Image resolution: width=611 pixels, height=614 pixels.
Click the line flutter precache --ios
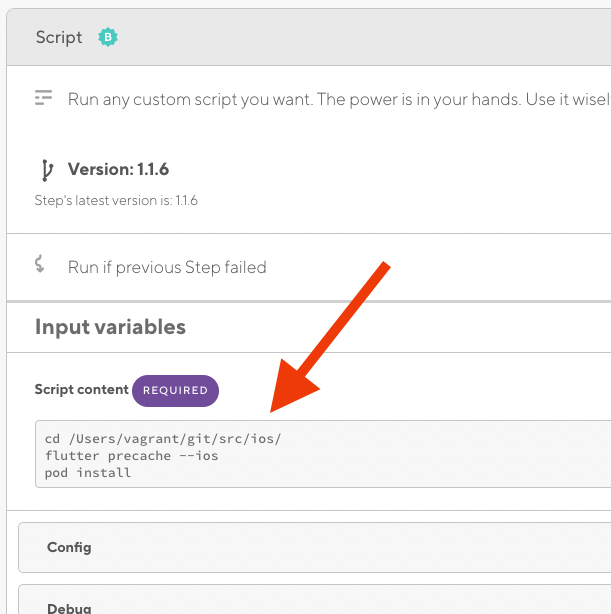point(131,456)
